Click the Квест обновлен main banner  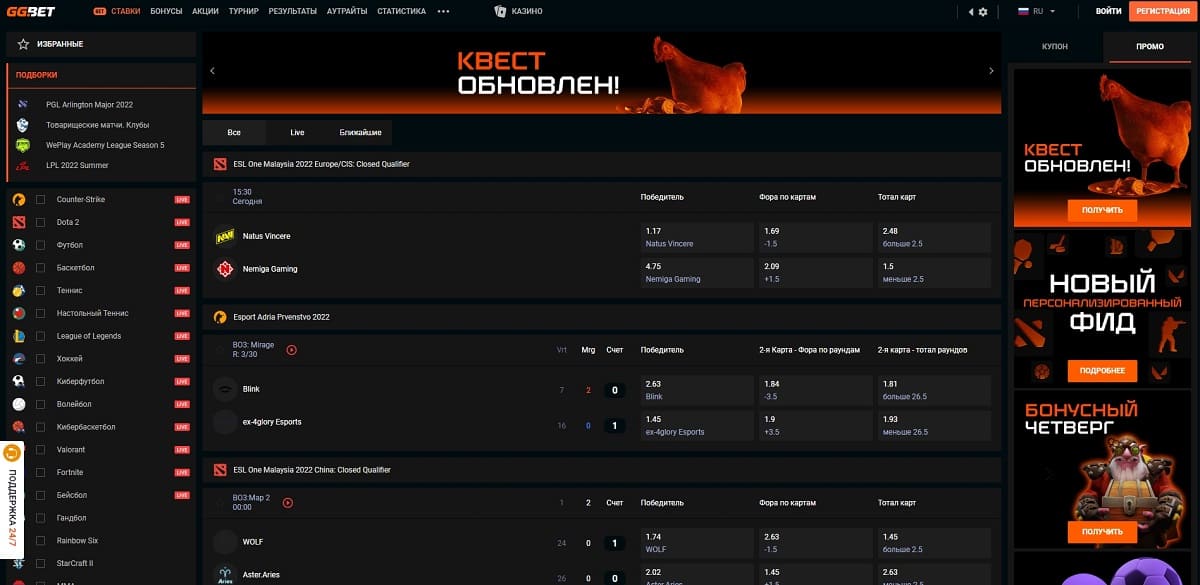tap(601, 73)
